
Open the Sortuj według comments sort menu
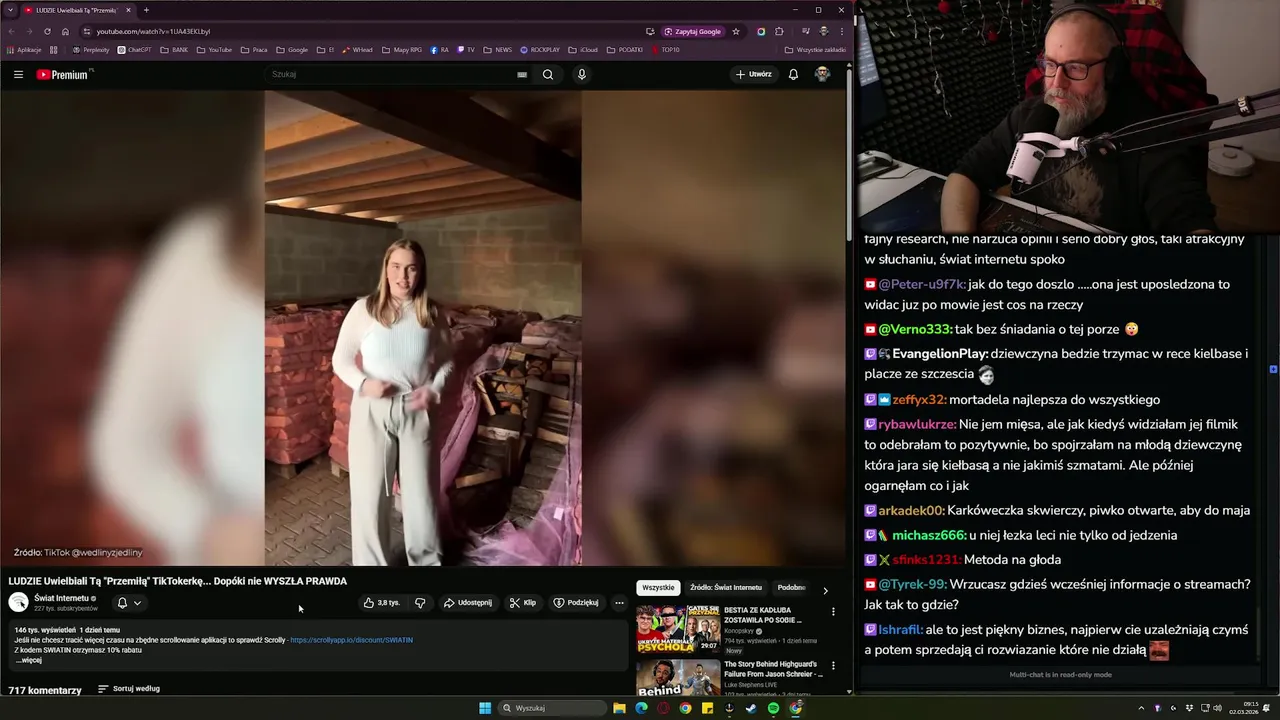[x=129, y=689]
